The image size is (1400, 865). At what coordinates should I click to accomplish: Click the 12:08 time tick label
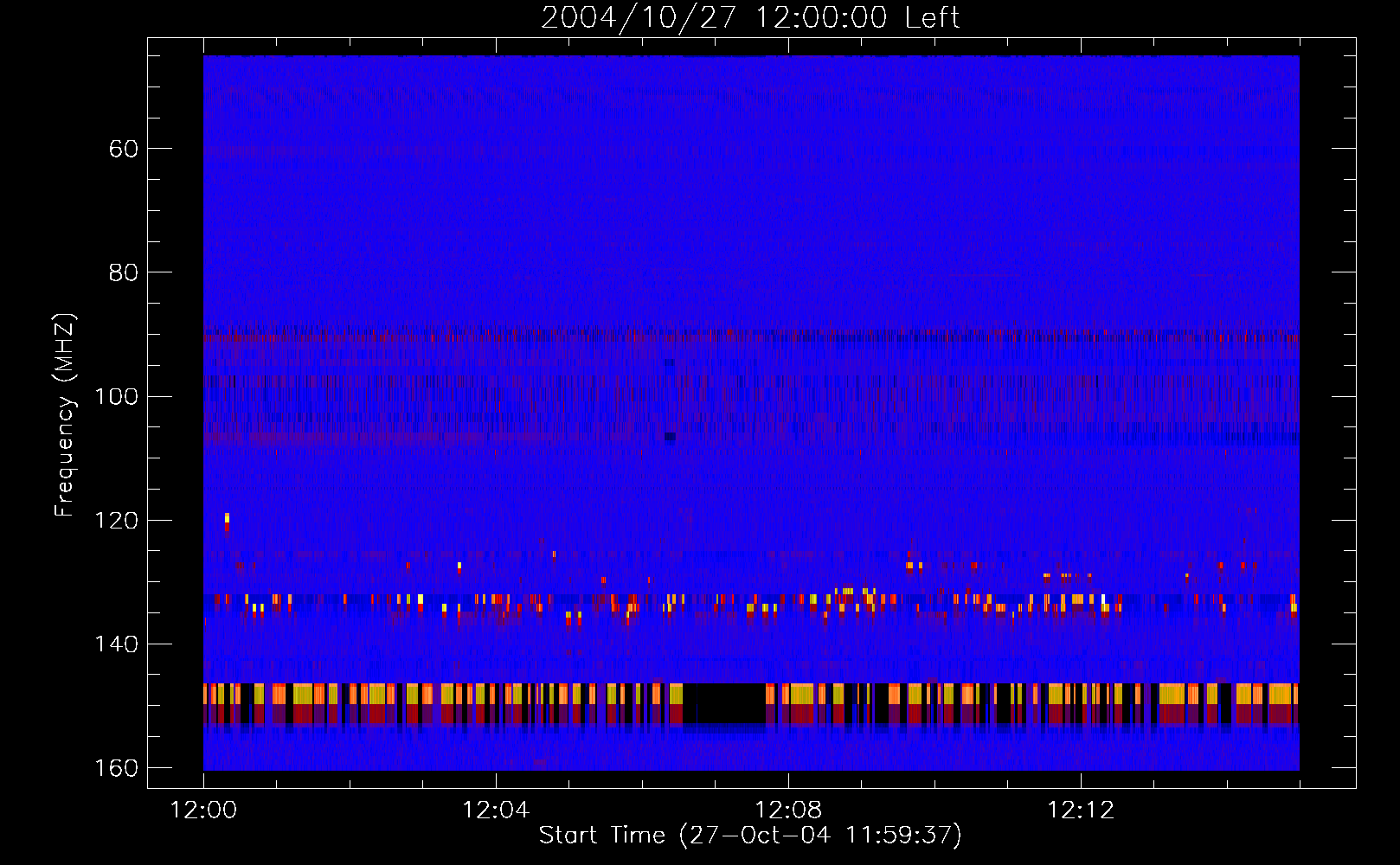click(788, 811)
